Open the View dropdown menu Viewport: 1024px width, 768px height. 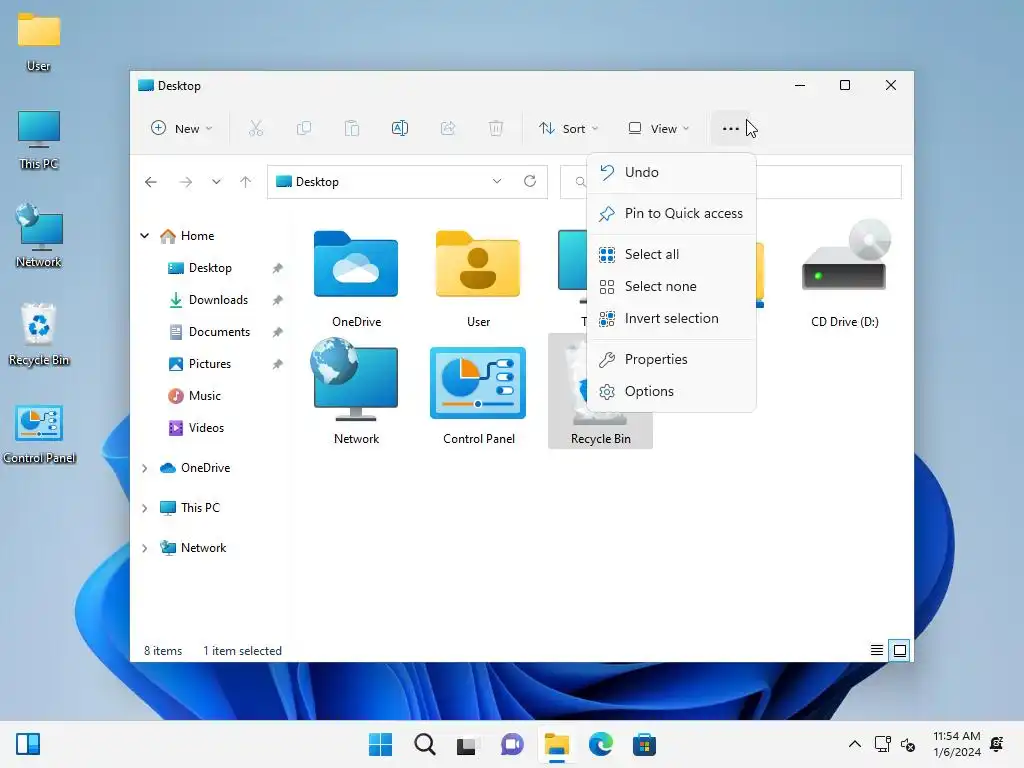point(658,129)
